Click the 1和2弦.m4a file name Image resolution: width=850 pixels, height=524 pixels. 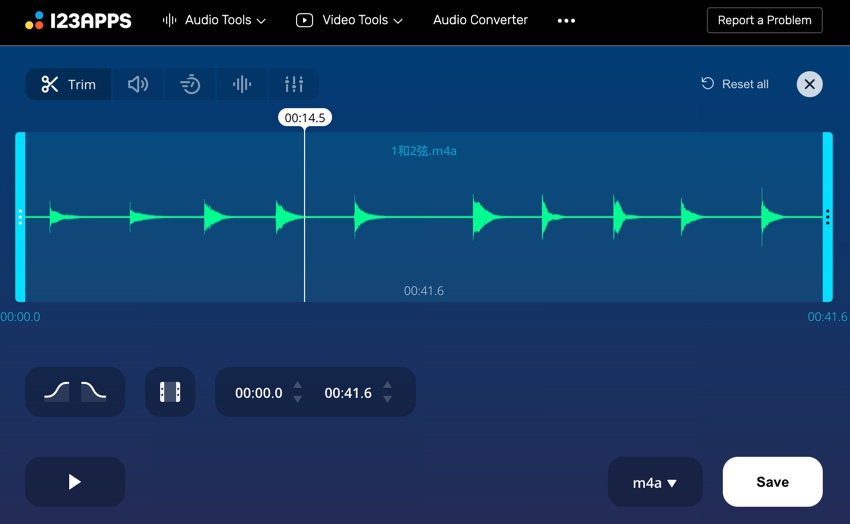point(424,151)
